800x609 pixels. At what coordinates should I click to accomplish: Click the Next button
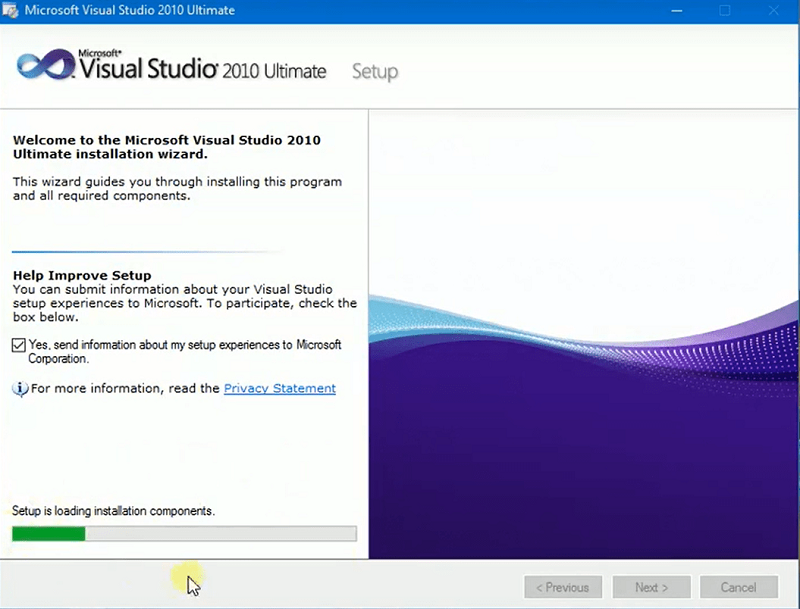651,587
